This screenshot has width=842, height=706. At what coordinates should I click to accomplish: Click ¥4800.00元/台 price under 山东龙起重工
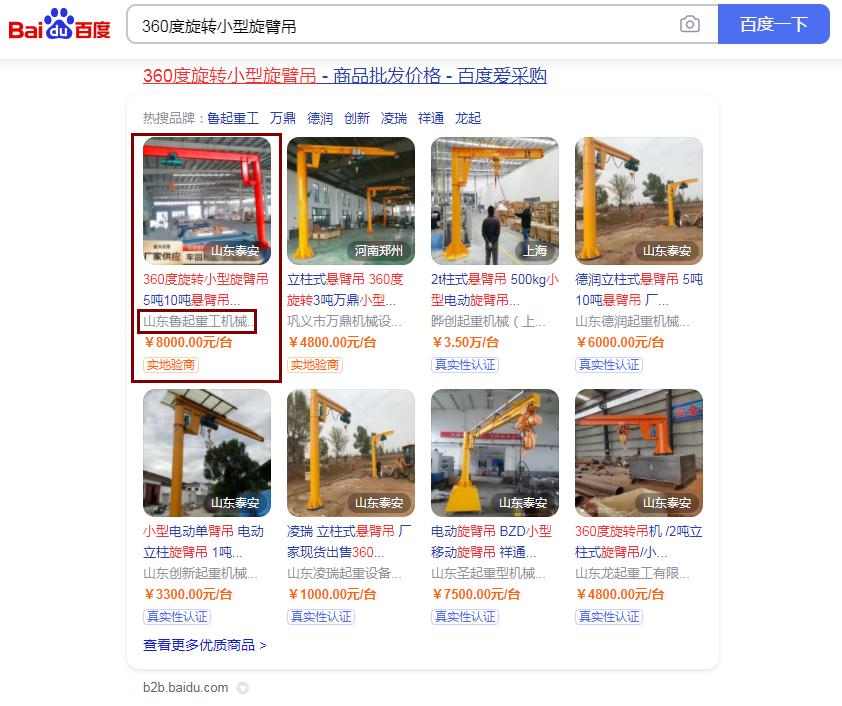click(620, 594)
